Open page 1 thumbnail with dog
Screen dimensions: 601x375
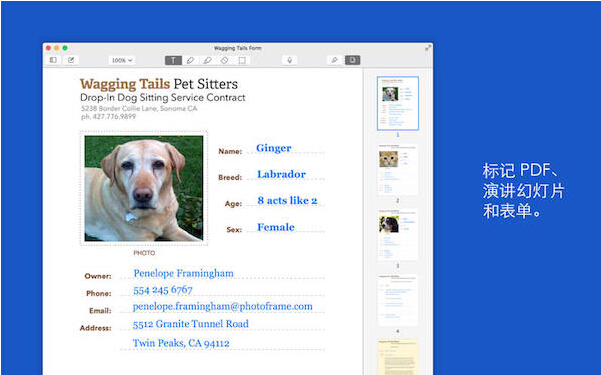[x=398, y=103]
